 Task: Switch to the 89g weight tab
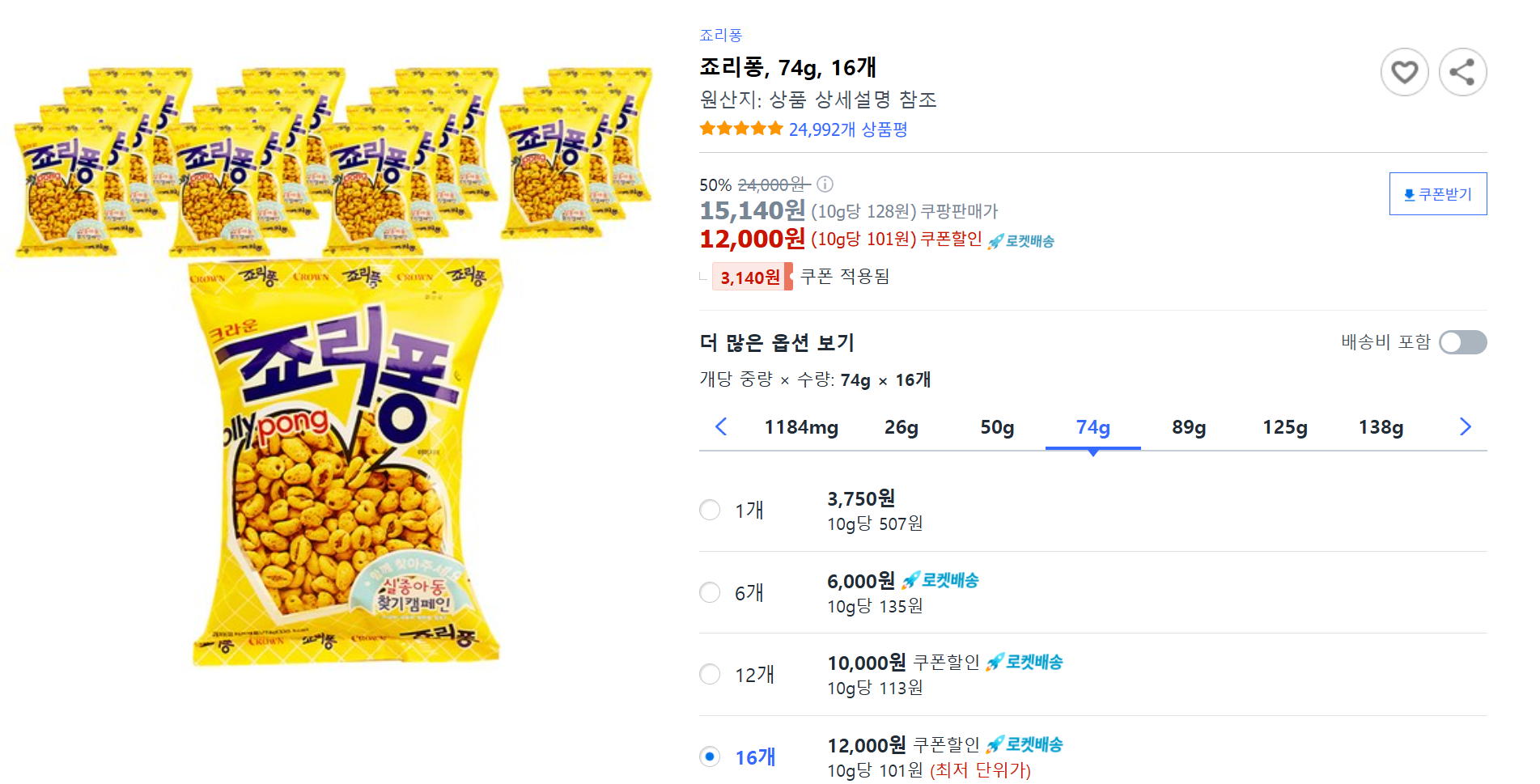click(1187, 427)
